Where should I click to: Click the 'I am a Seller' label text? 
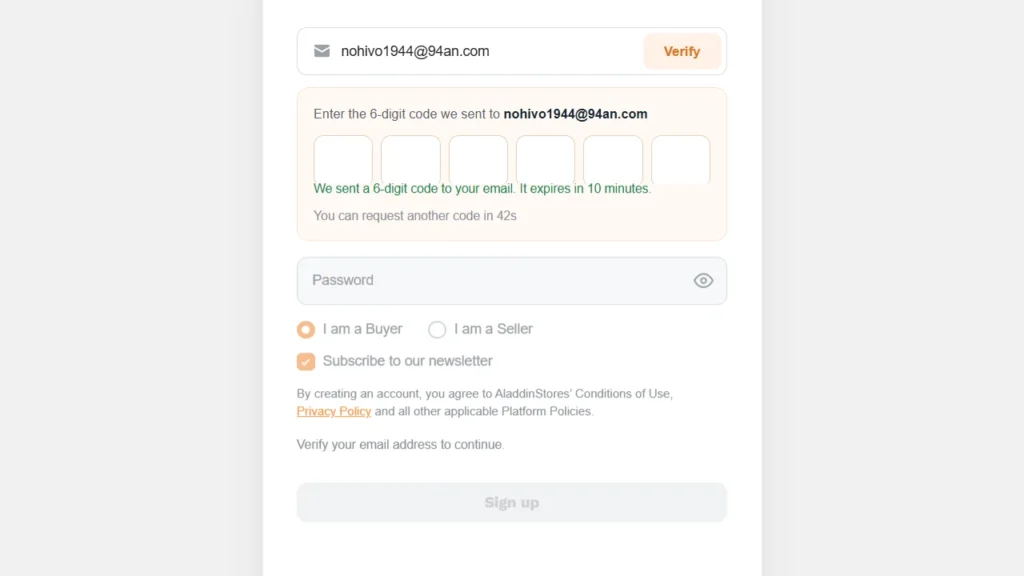[x=493, y=329]
